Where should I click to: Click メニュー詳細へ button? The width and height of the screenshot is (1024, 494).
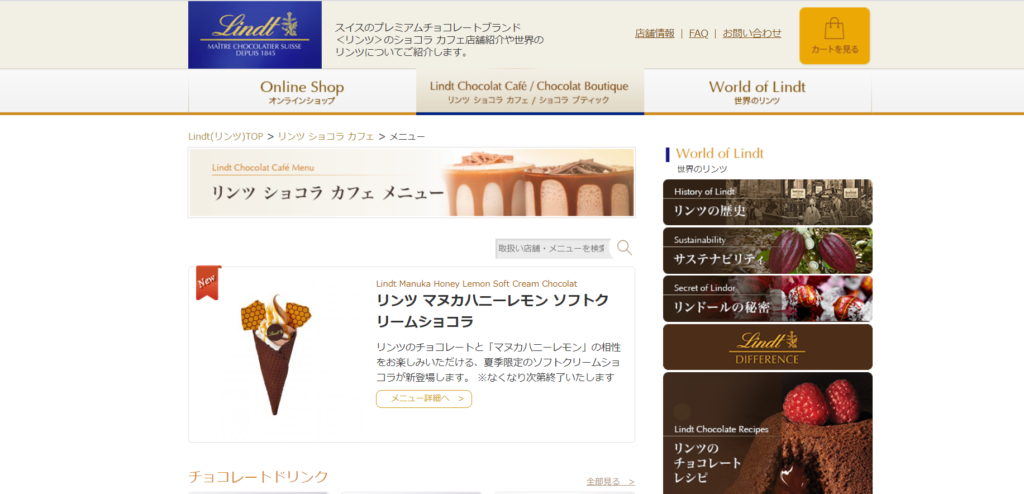424,399
